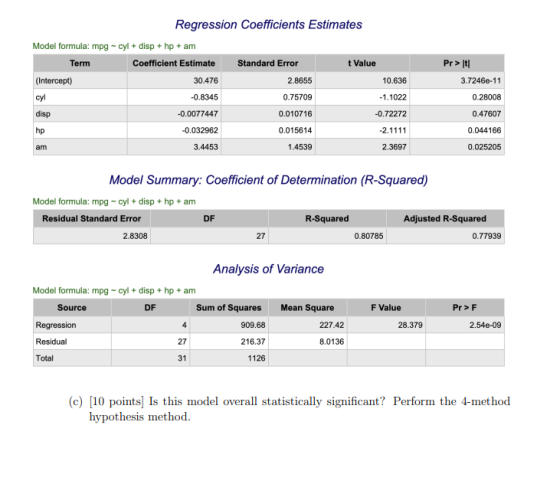
Task: Select the intercept t value 10.636
Action: (394, 81)
